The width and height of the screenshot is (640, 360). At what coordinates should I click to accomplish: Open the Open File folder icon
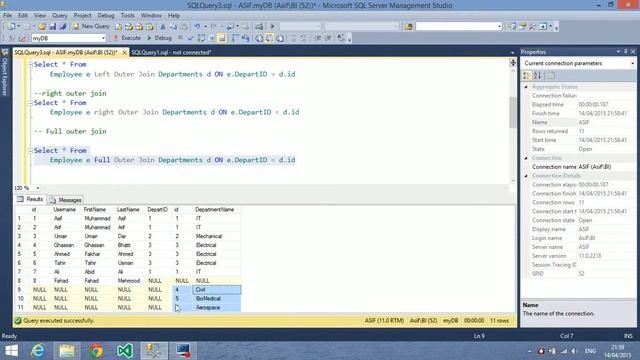click(x=42, y=27)
